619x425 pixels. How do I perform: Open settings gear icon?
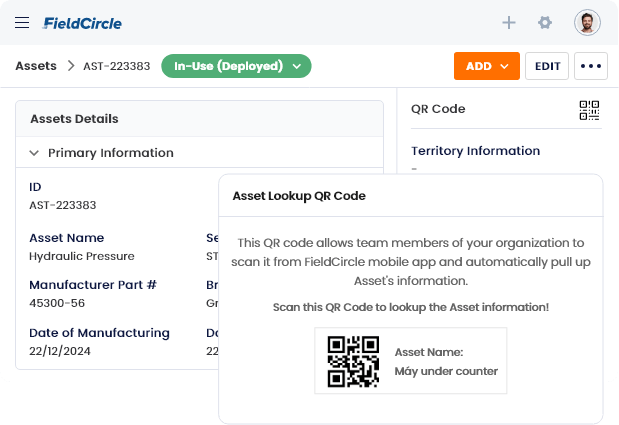pos(545,22)
